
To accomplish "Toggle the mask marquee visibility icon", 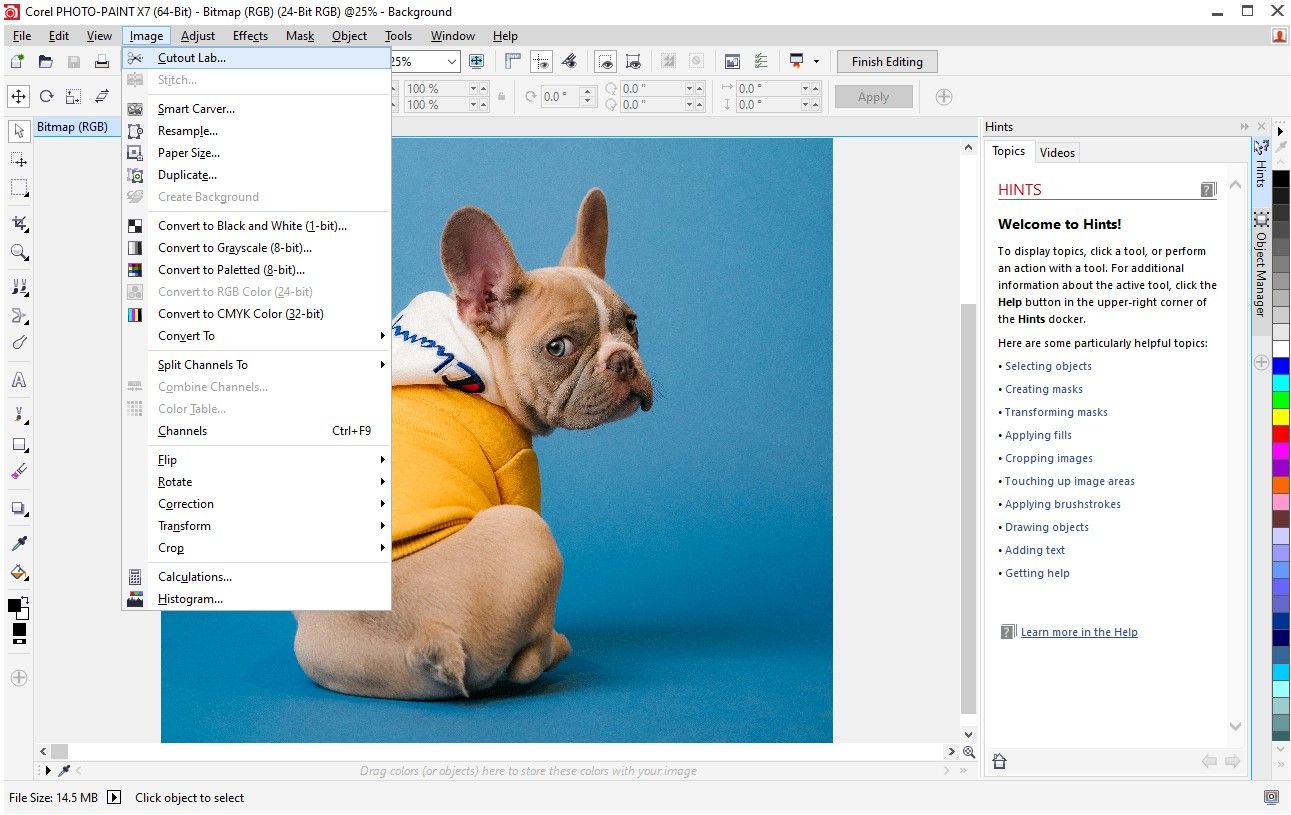I will pyautogui.click(x=606, y=62).
